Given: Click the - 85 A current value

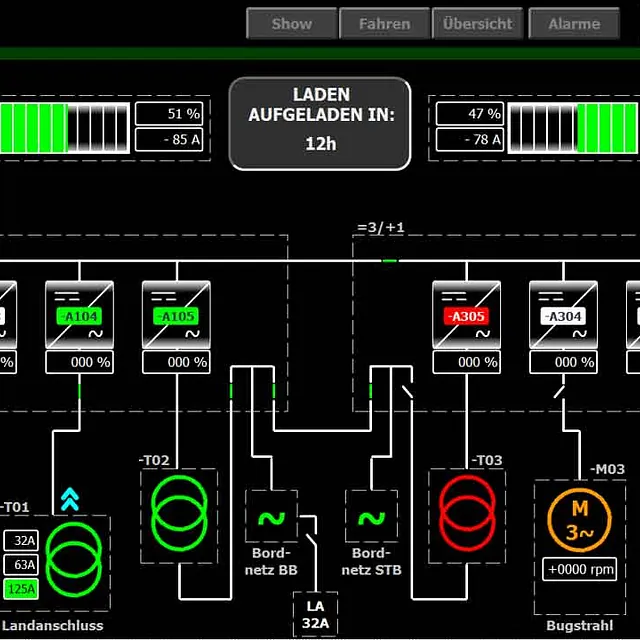Looking at the screenshot, I should click(169, 140).
